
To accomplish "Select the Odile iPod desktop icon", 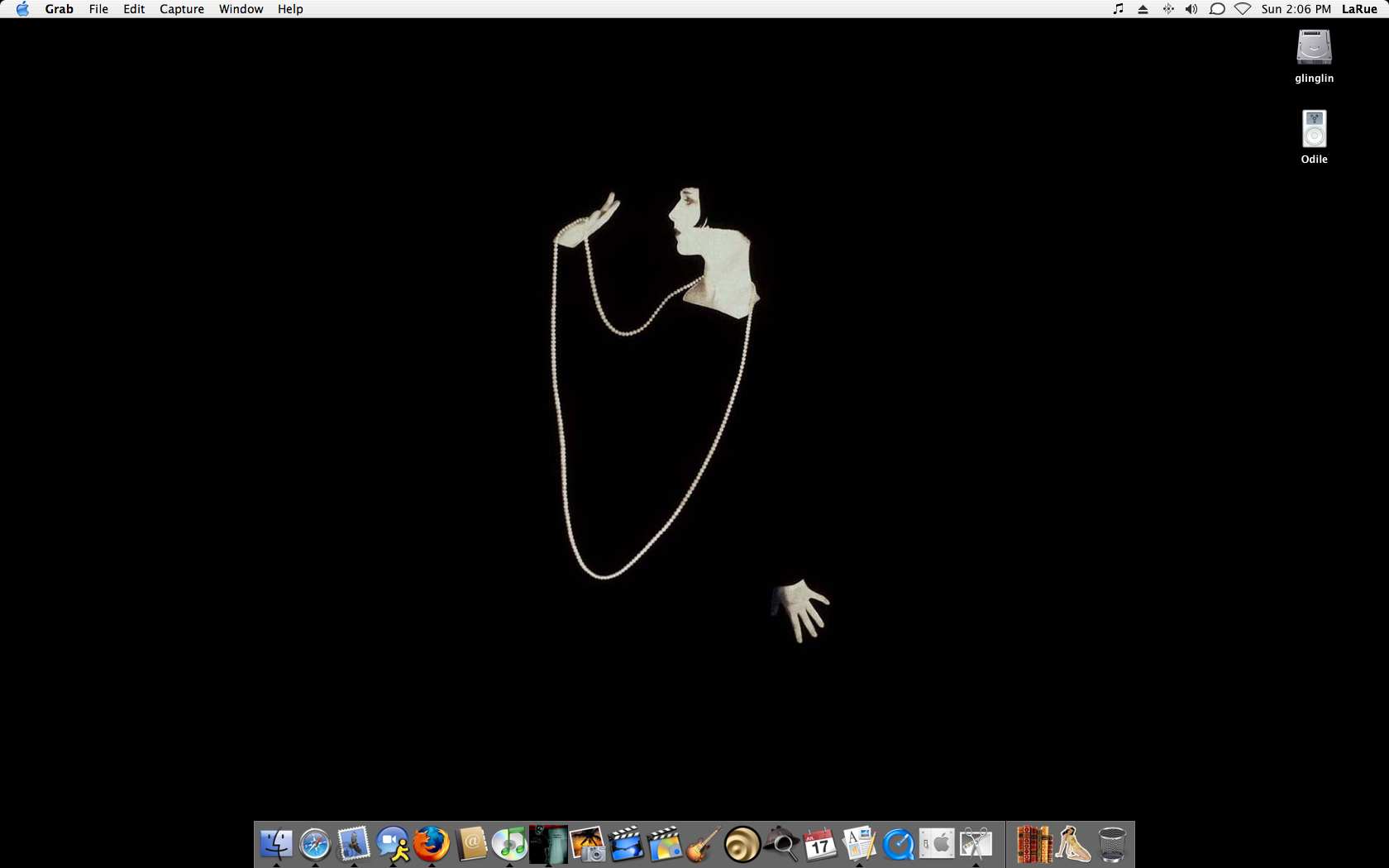I will pyautogui.click(x=1314, y=129).
